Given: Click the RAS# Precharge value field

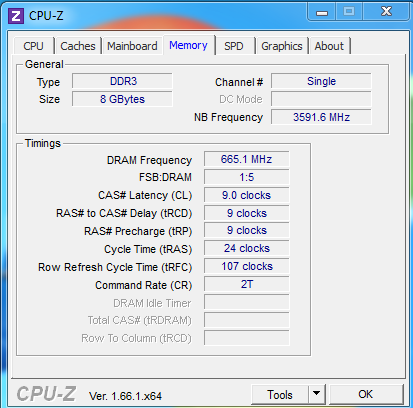Looking at the screenshot, I should [247, 230].
